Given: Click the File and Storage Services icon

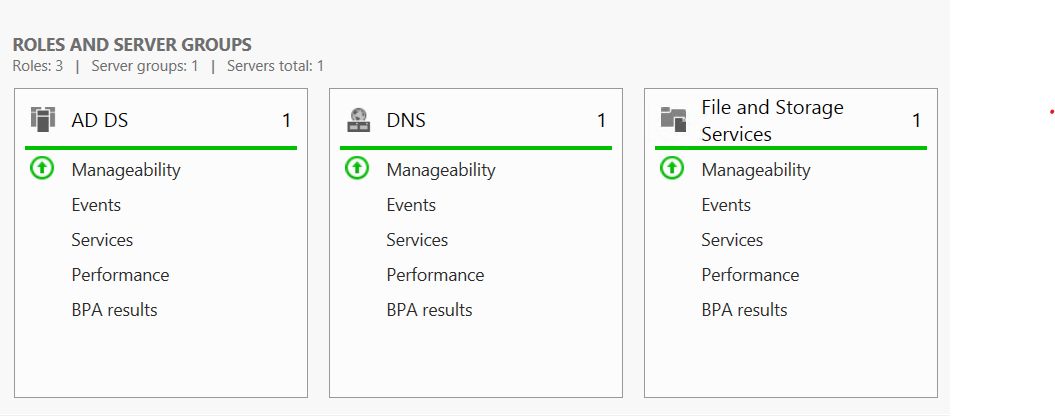Looking at the screenshot, I should pyautogui.click(x=673, y=120).
